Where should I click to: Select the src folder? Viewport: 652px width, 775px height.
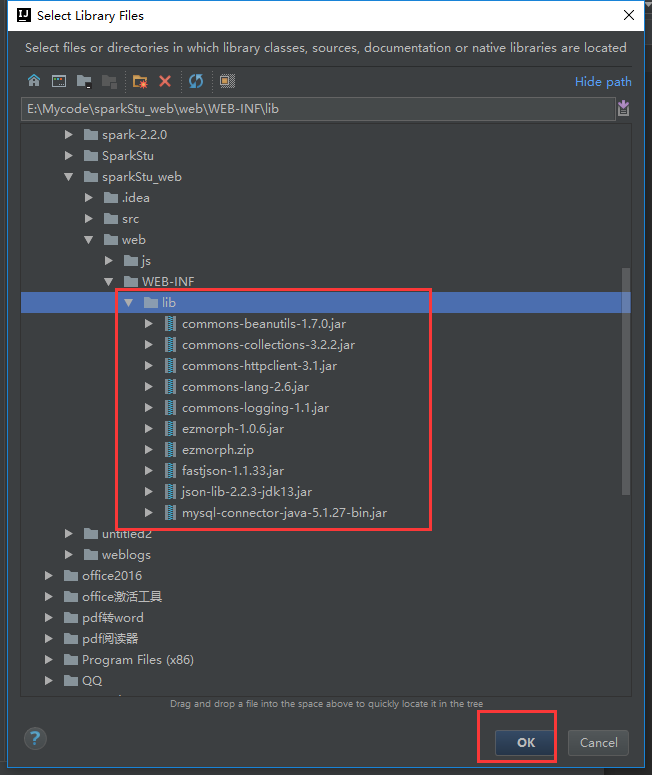[x=130, y=218]
